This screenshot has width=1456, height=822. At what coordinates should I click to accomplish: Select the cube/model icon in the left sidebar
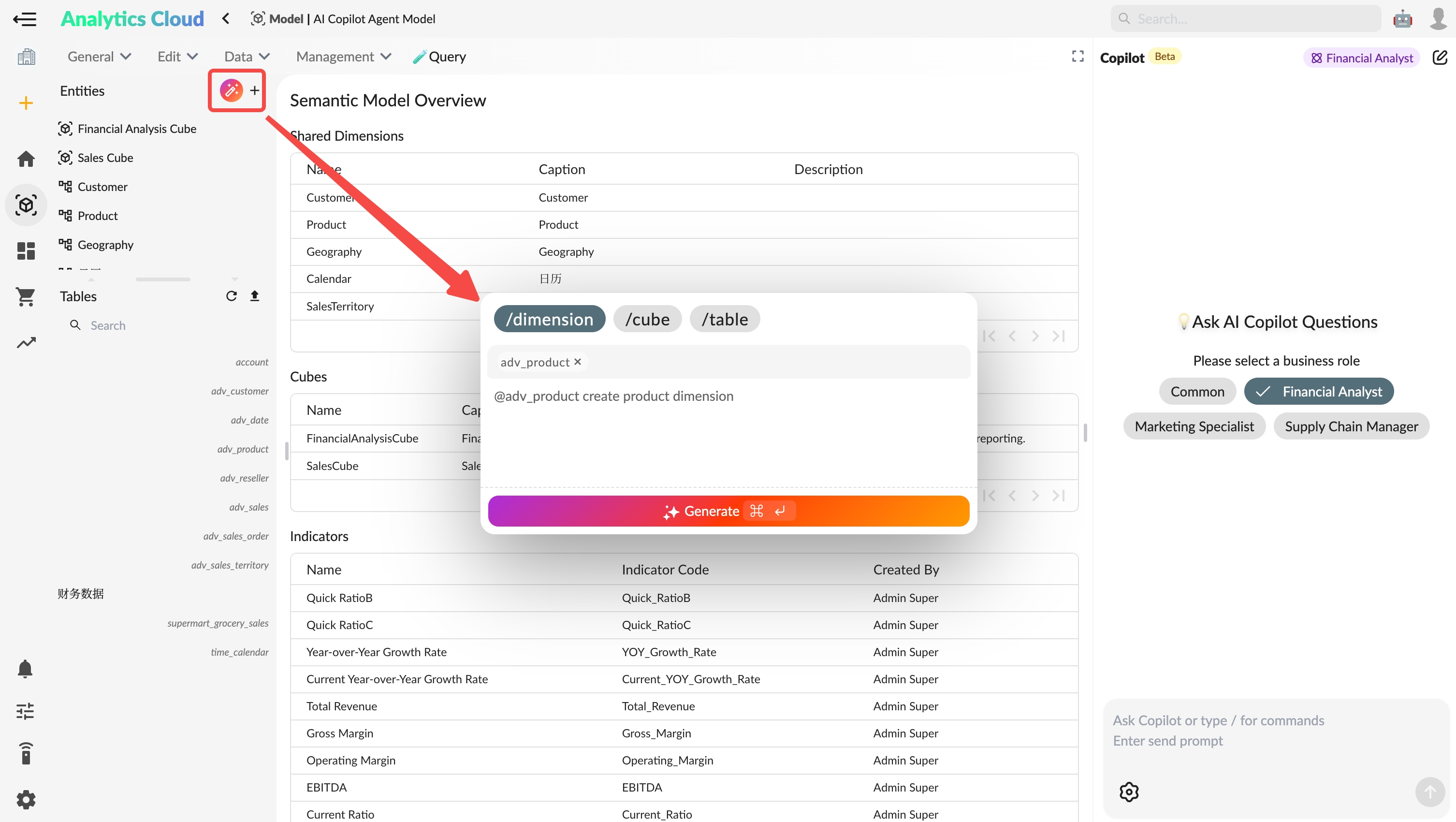26,205
